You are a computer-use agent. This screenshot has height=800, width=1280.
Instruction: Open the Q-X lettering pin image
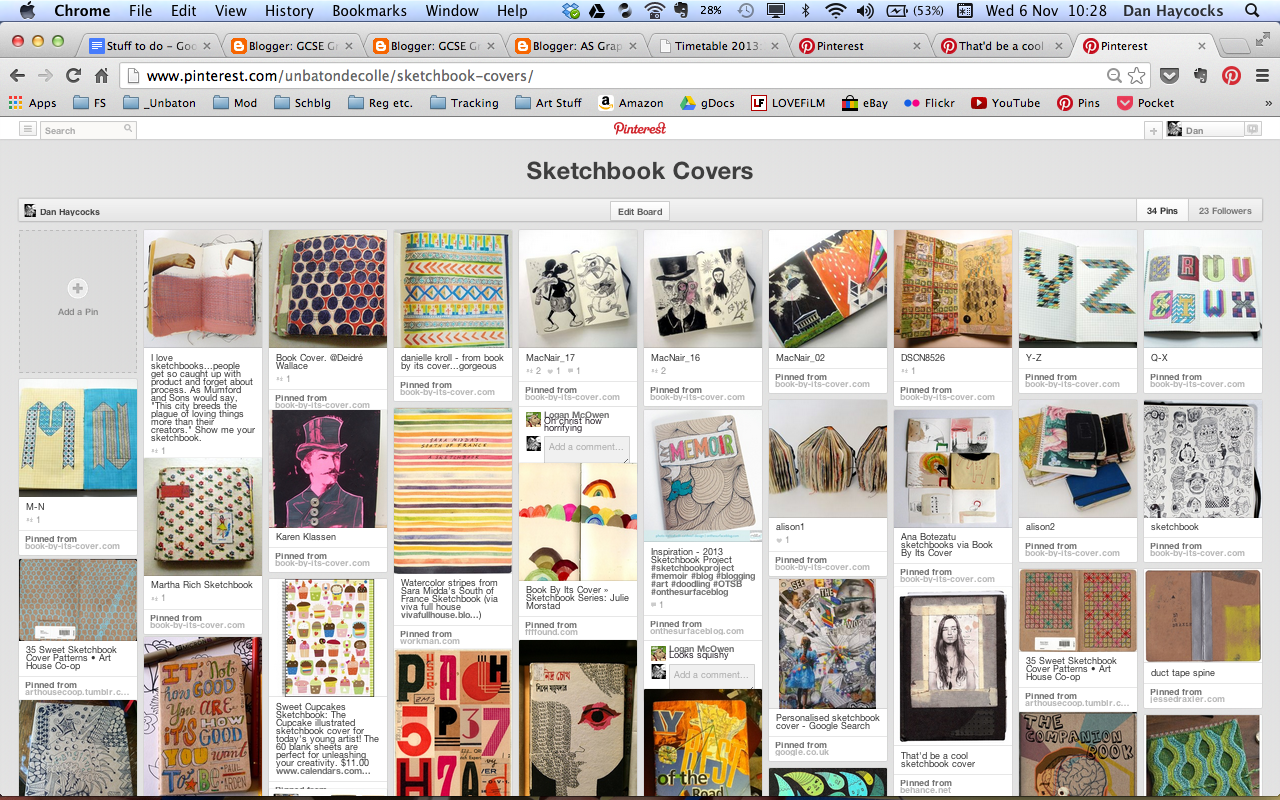click(1203, 289)
